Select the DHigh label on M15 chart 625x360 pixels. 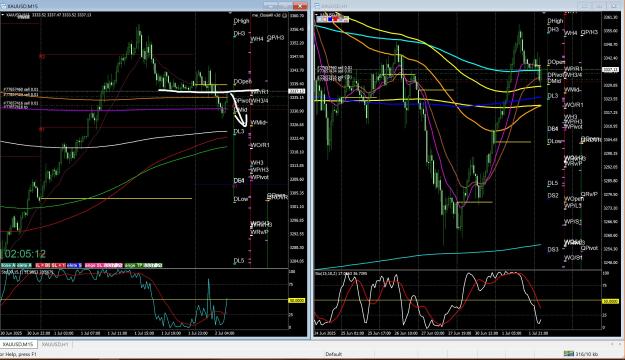click(241, 21)
